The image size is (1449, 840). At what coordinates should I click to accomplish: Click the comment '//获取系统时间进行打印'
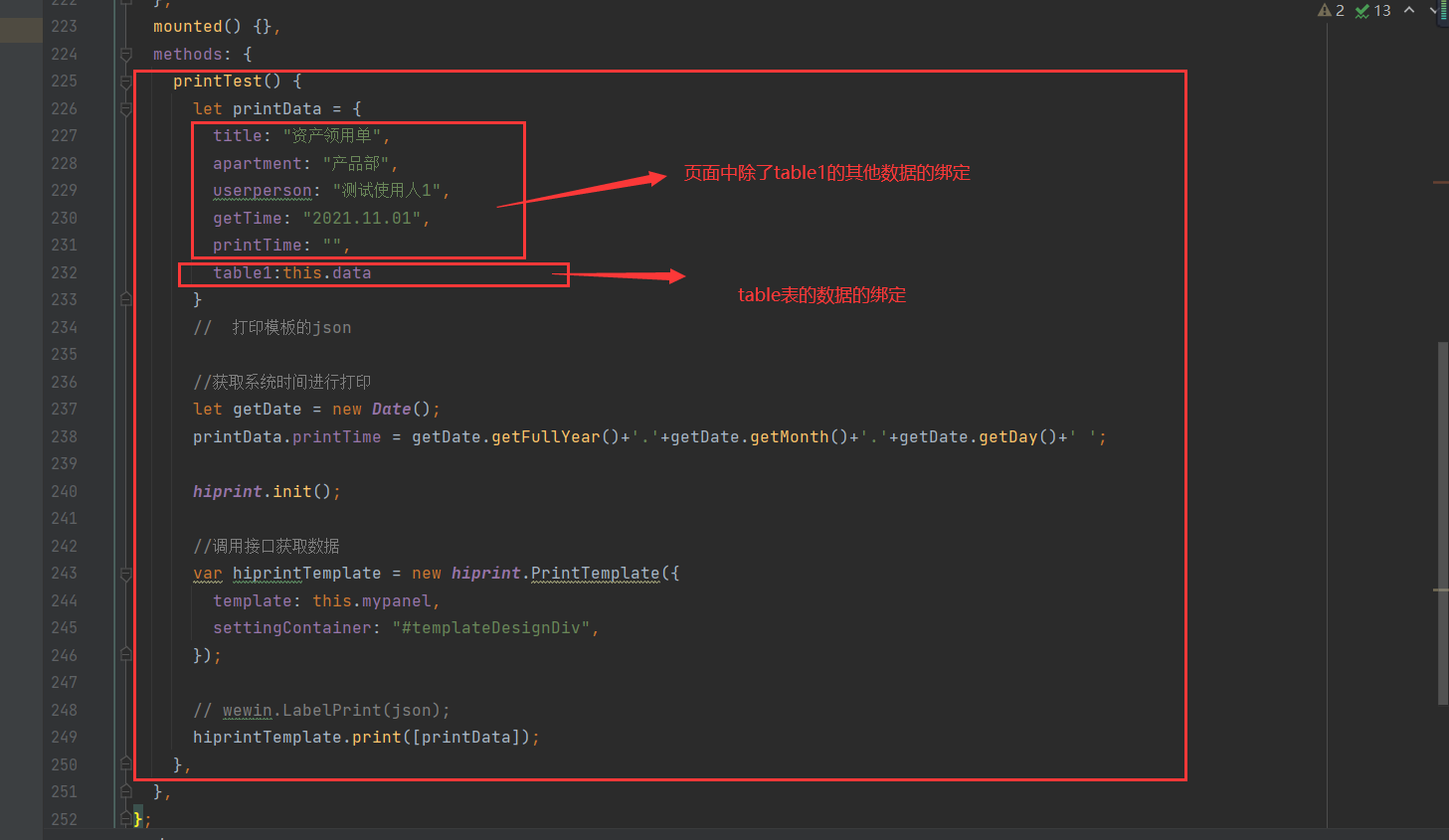point(281,383)
